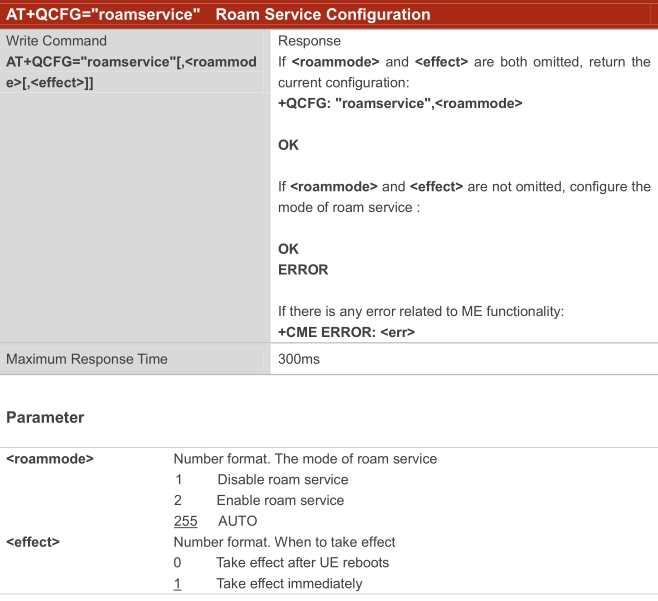Click the '<roammode>' parameter name in the Parameter list
The image size is (658, 601).
click(x=50, y=459)
